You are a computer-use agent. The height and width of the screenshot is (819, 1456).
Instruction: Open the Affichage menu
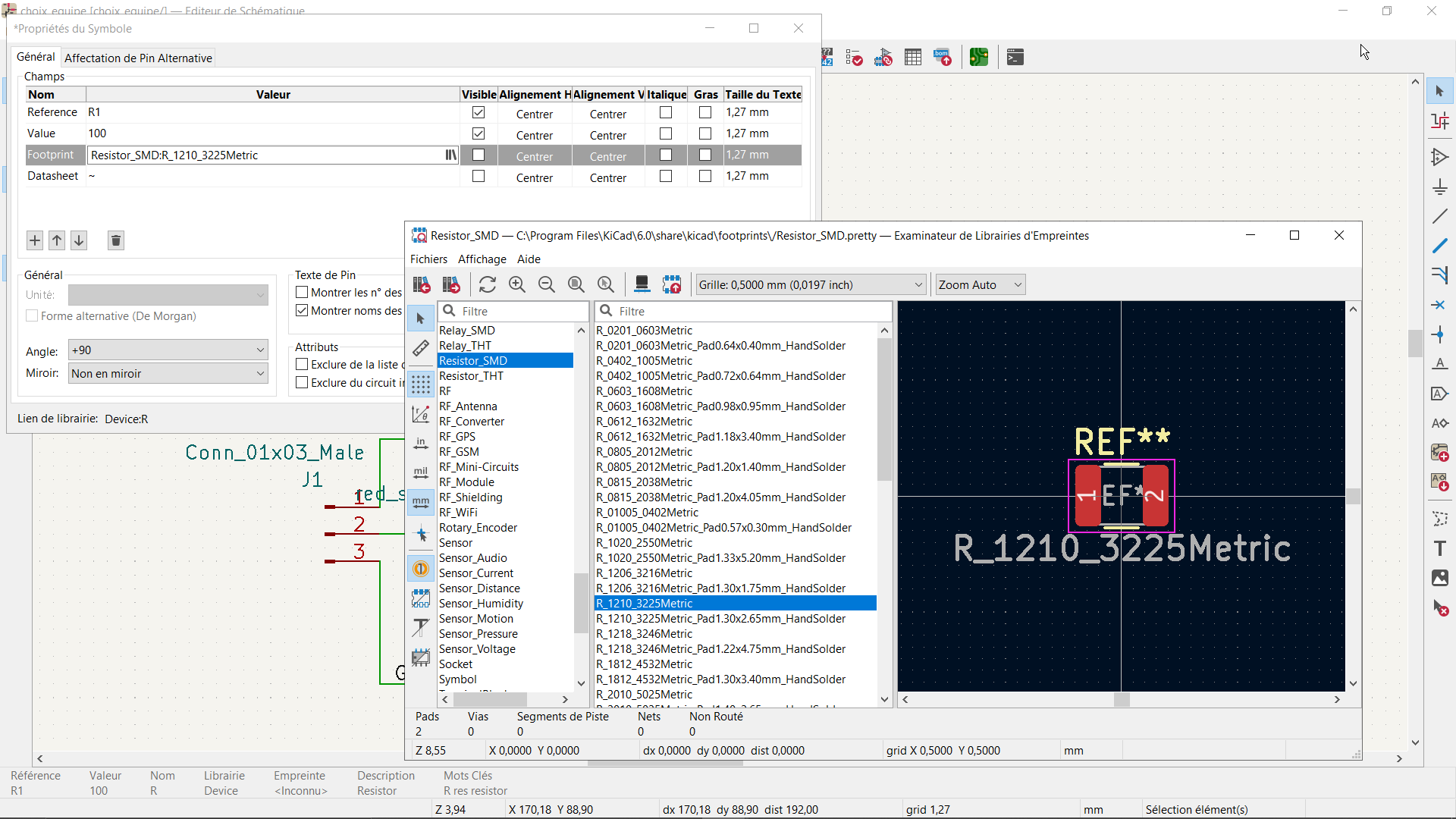pyautogui.click(x=482, y=259)
